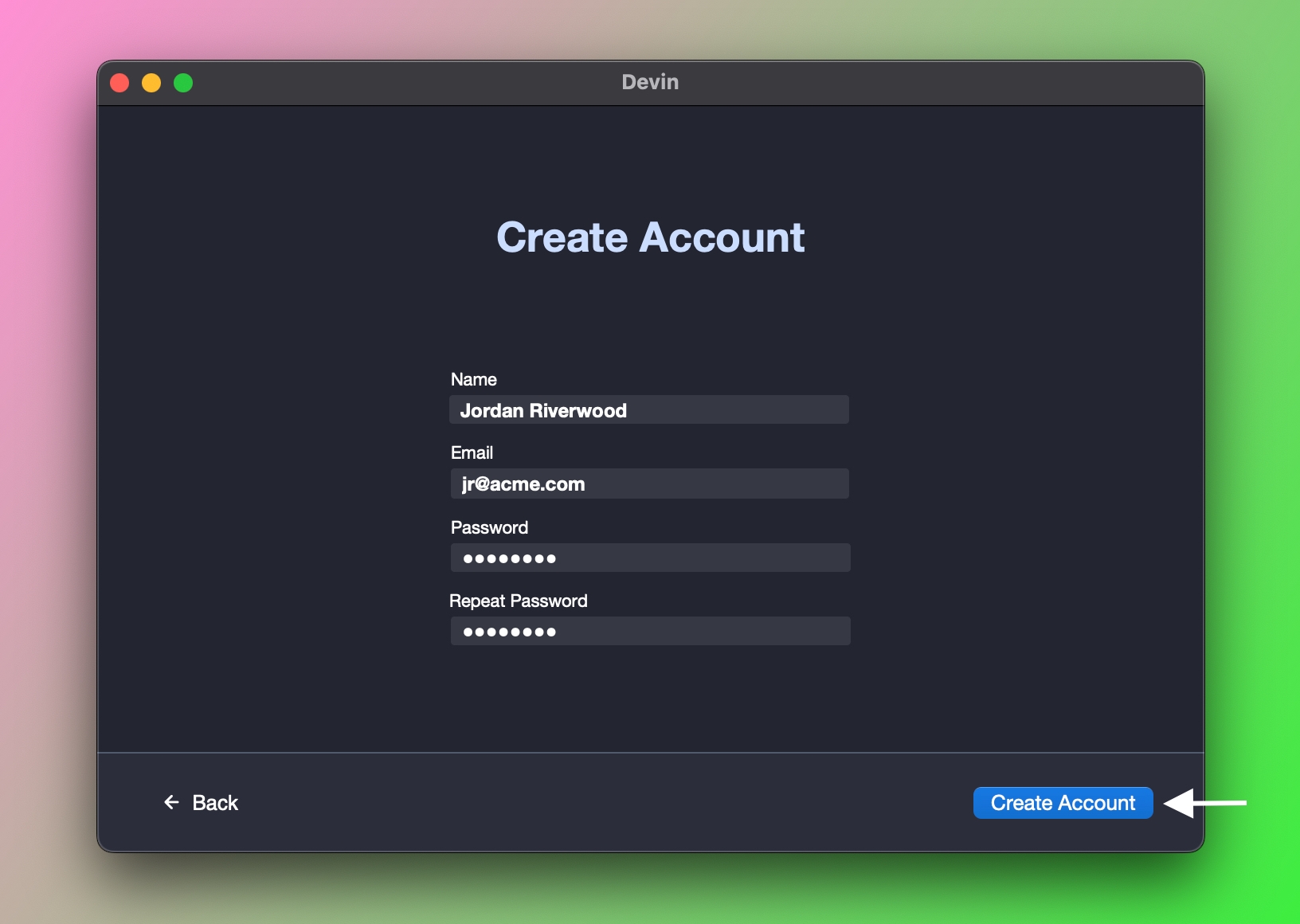Click the masked dots in the Password field
This screenshot has width=1300, height=924.
509,558
